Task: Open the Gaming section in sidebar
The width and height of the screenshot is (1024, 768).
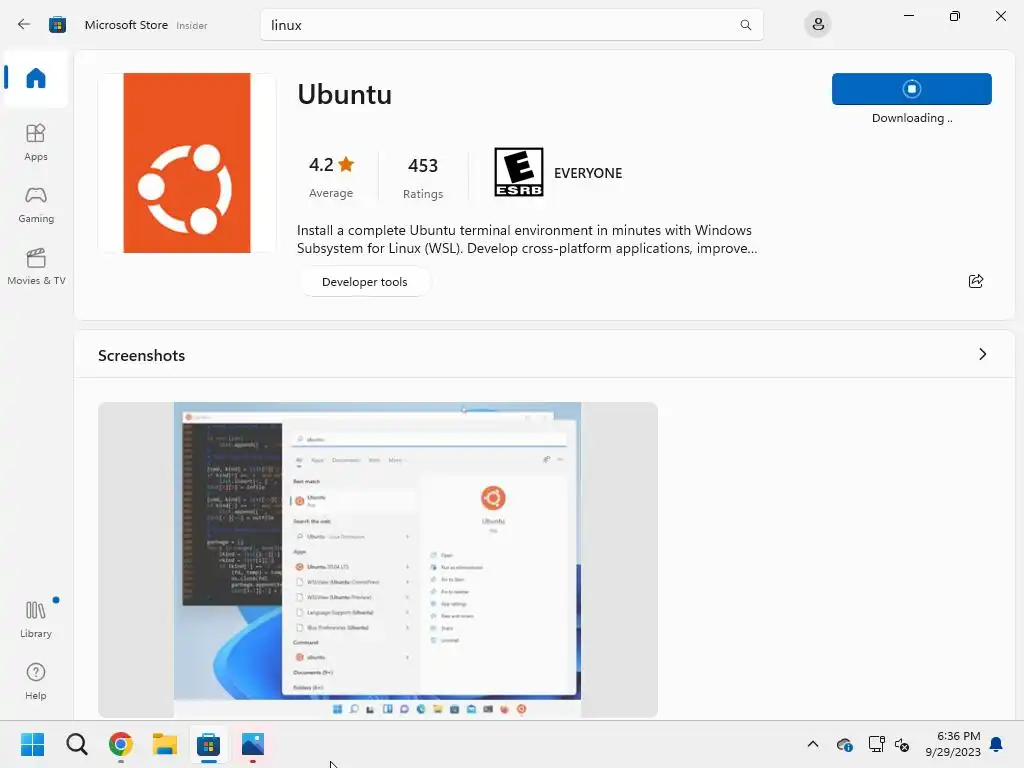Action: click(x=36, y=204)
